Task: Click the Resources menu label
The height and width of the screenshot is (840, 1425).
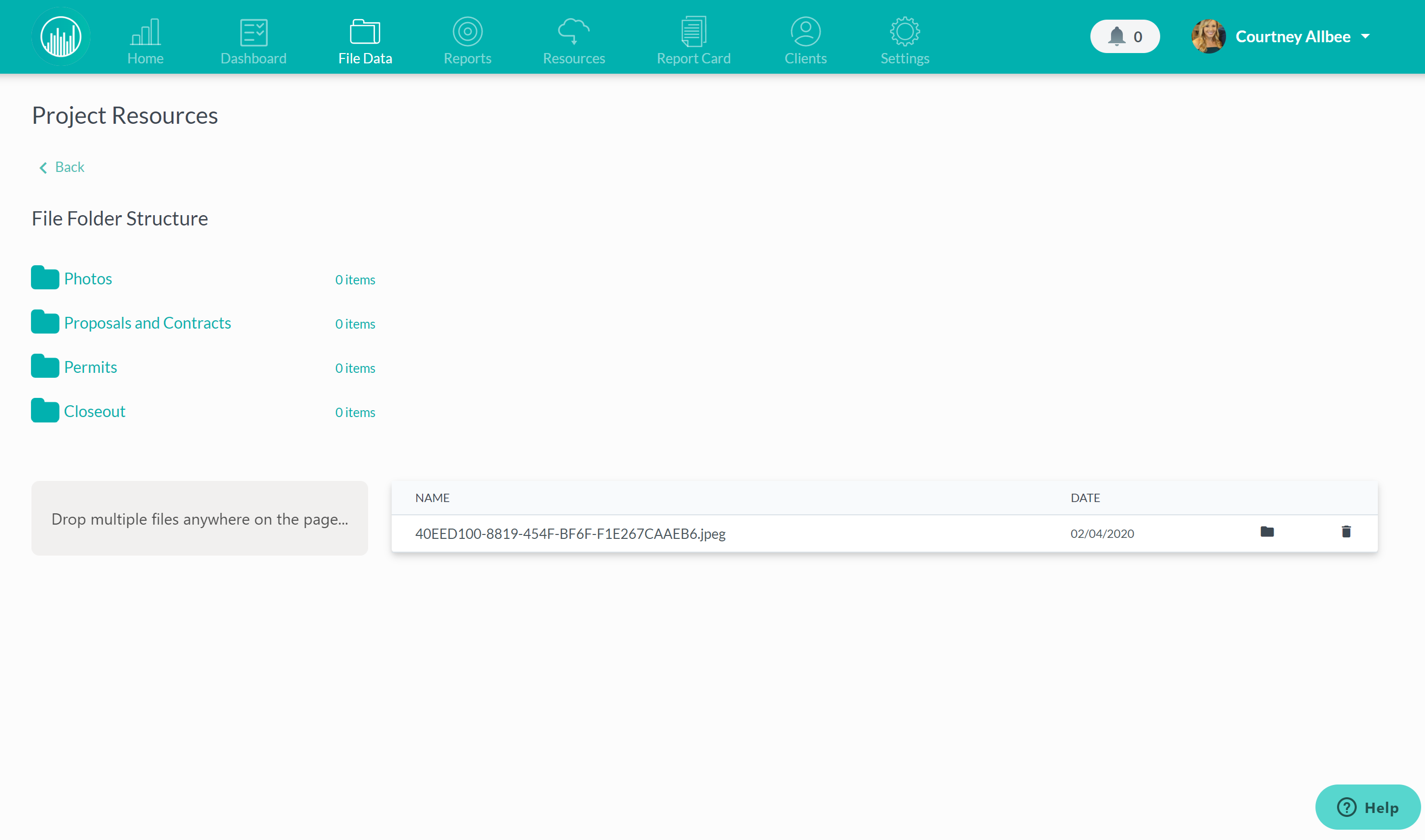Action: pos(574,58)
